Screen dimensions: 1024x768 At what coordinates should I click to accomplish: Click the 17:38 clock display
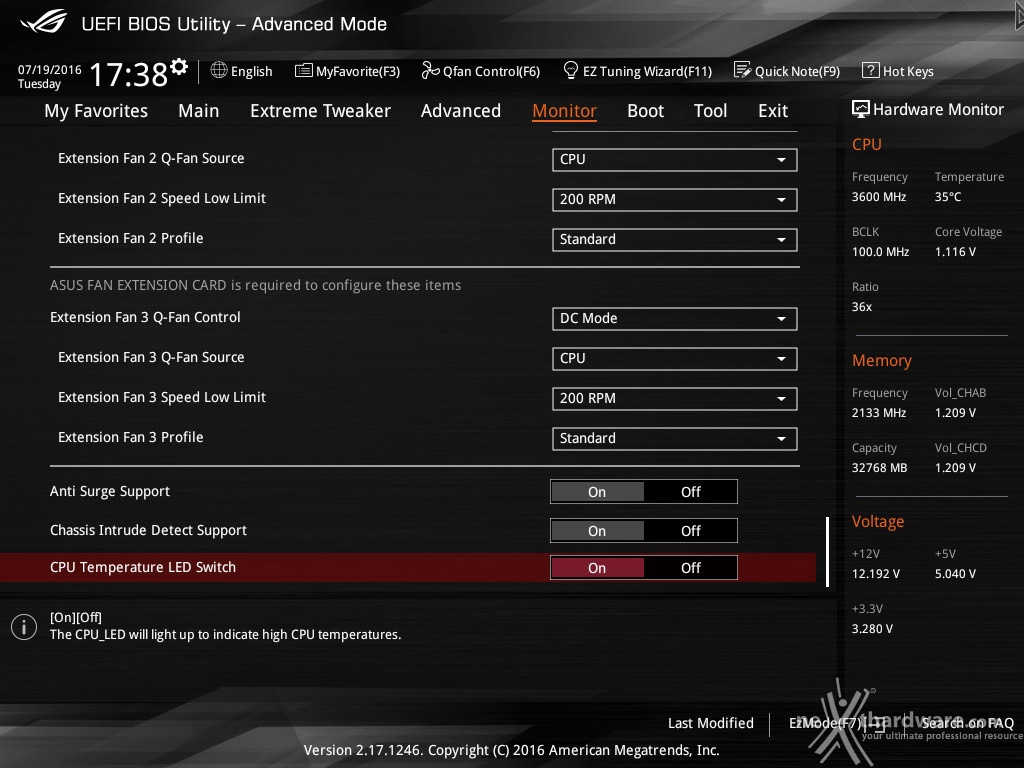[x=128, y=74]
